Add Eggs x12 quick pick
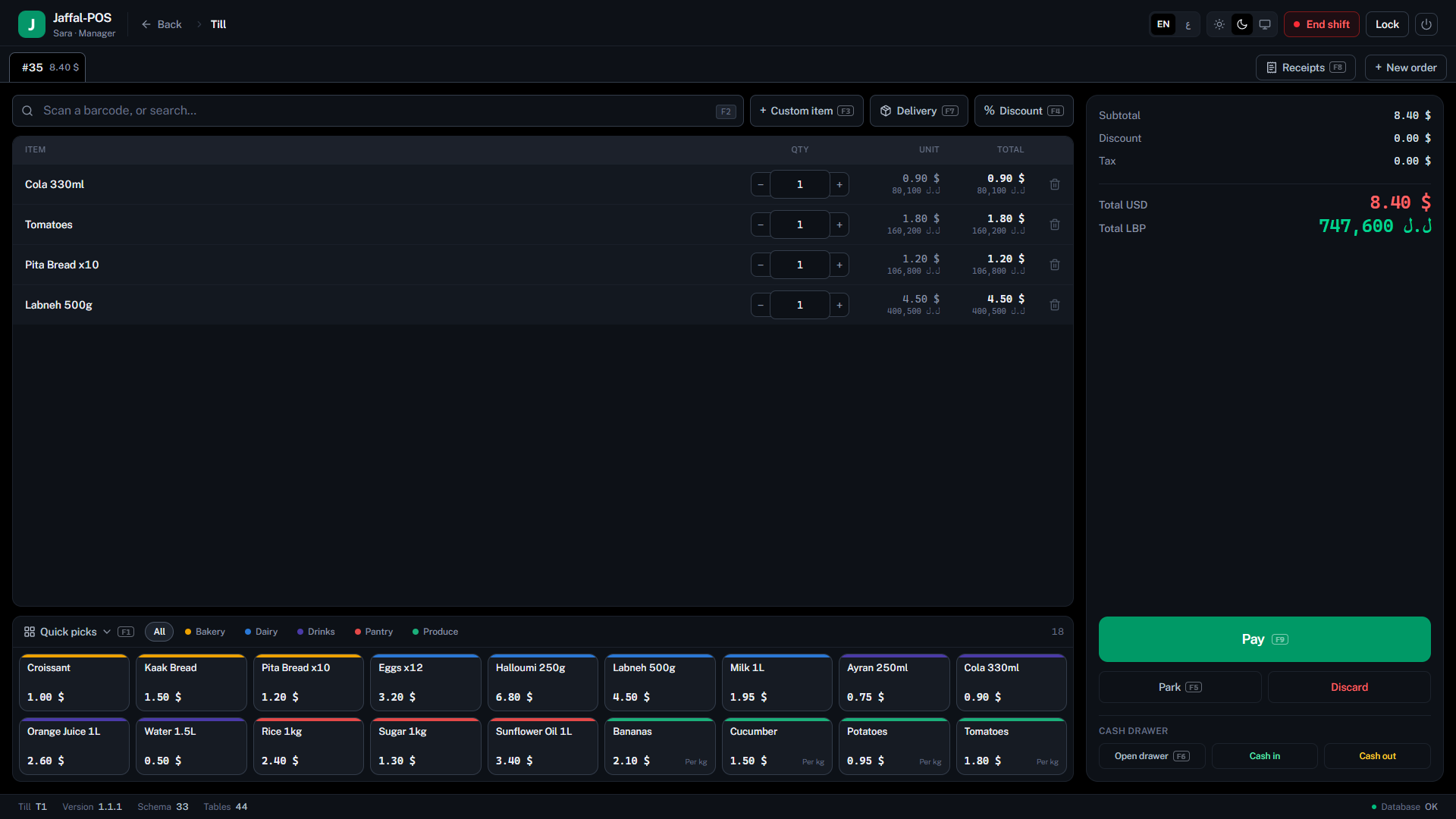This screenshot has height=819, width=1456. [425, 682]
